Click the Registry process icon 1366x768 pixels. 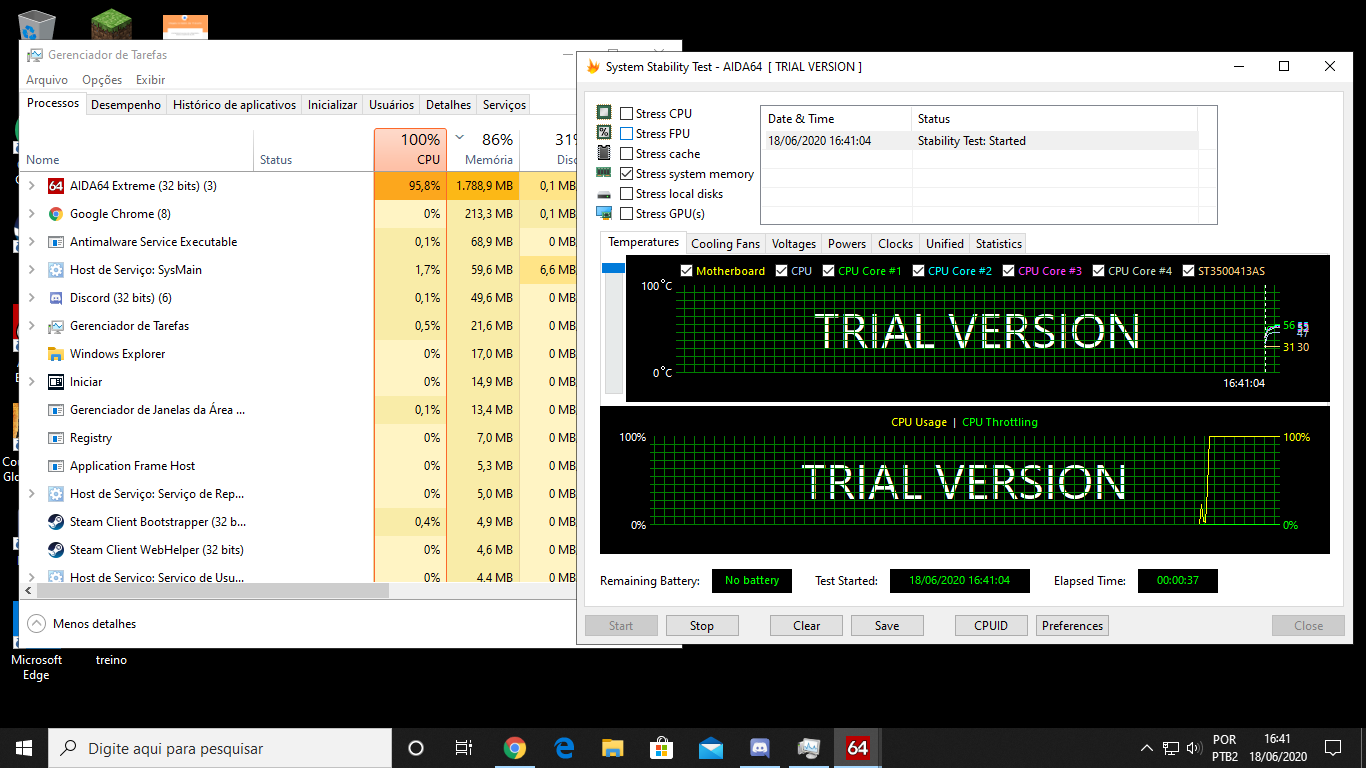point(56,438)
